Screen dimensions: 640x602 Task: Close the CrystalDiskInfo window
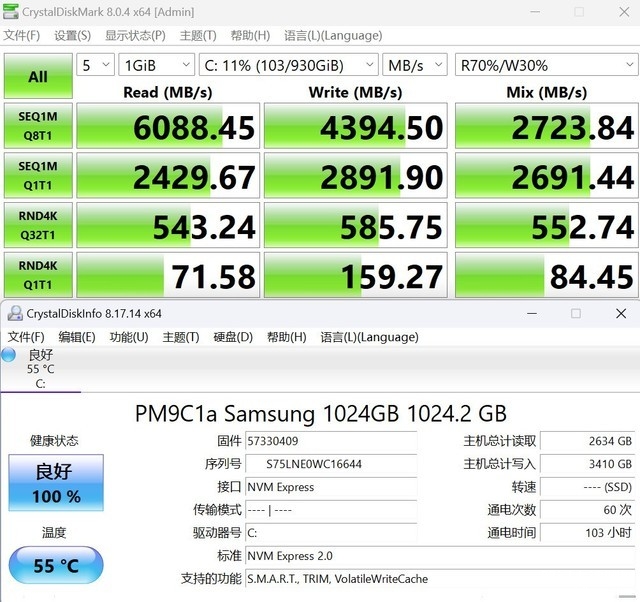621,313
